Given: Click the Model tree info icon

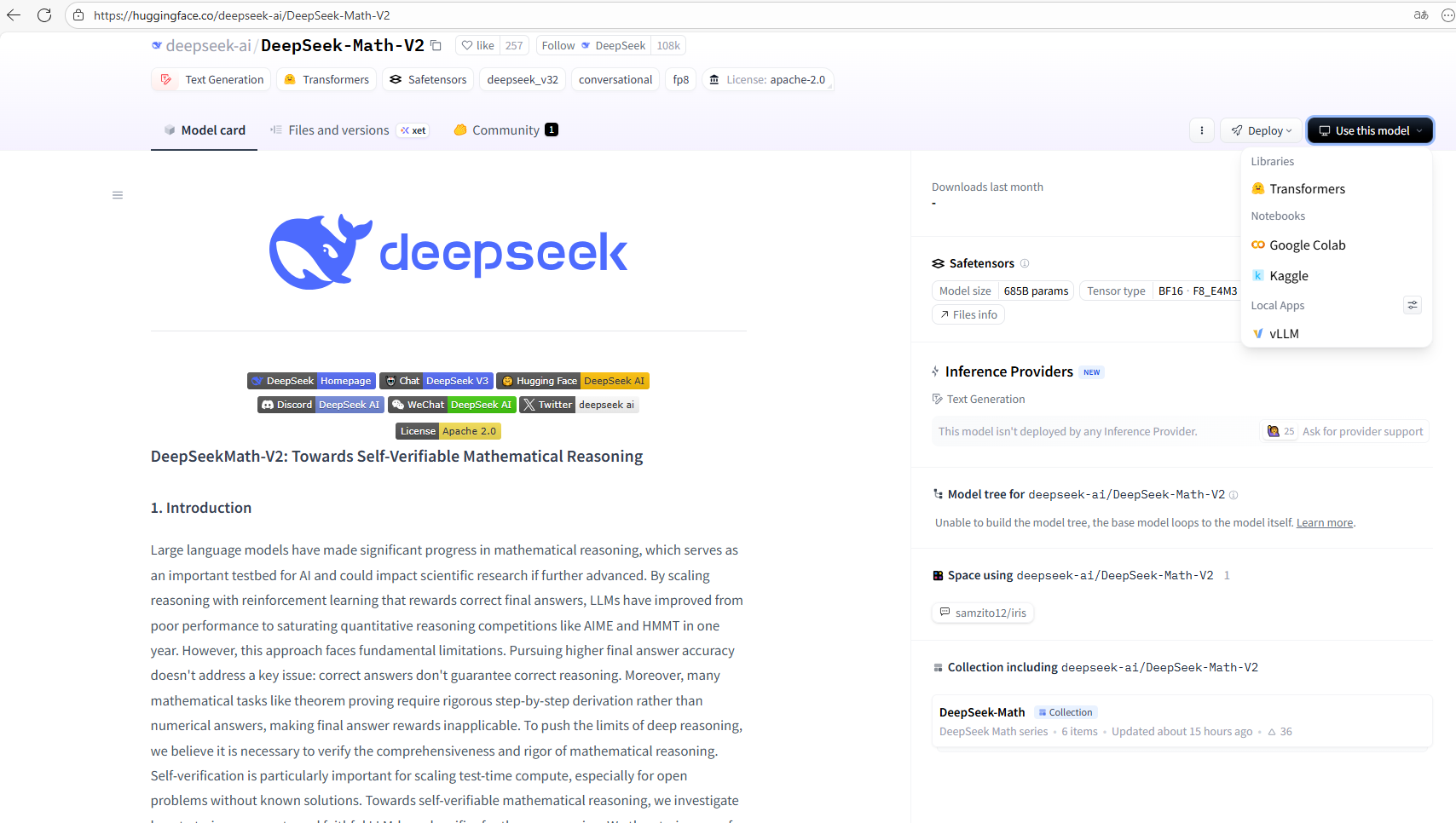Looking at the screenshot, I should tap(1234, 494).
